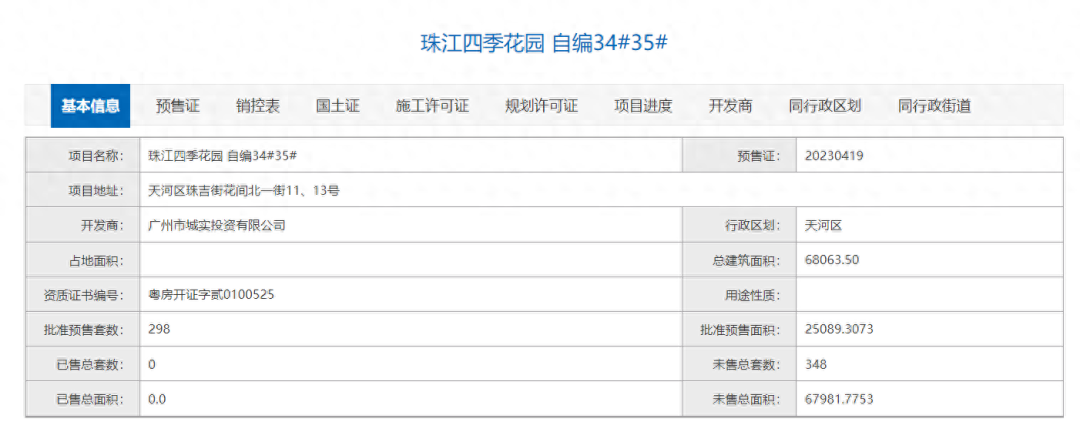The image size is (1080, 422).
Task: Select unsold area value 67981.7753
Action: click(839, 399)
